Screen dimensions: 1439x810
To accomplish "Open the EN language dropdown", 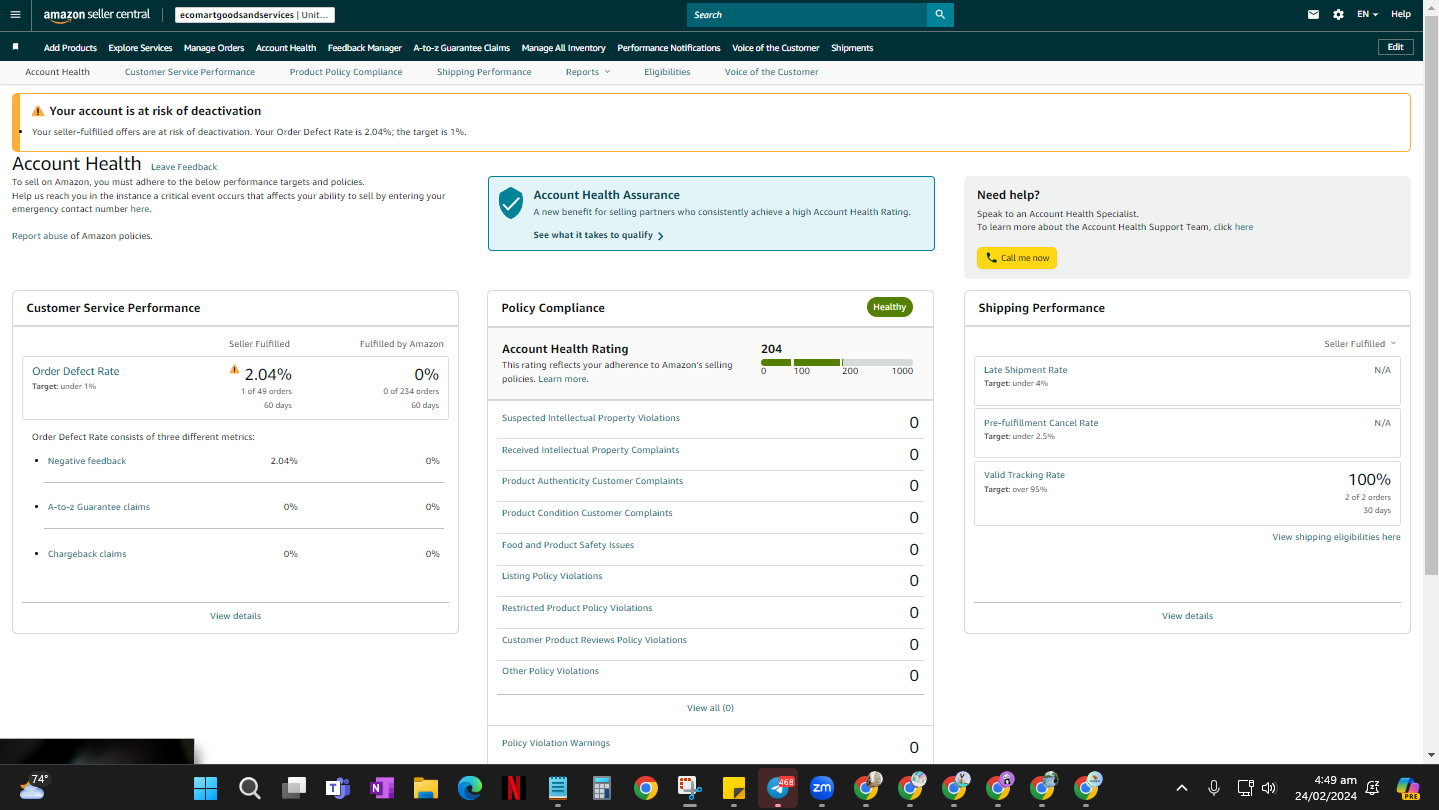I will (x=1367, y=15).
